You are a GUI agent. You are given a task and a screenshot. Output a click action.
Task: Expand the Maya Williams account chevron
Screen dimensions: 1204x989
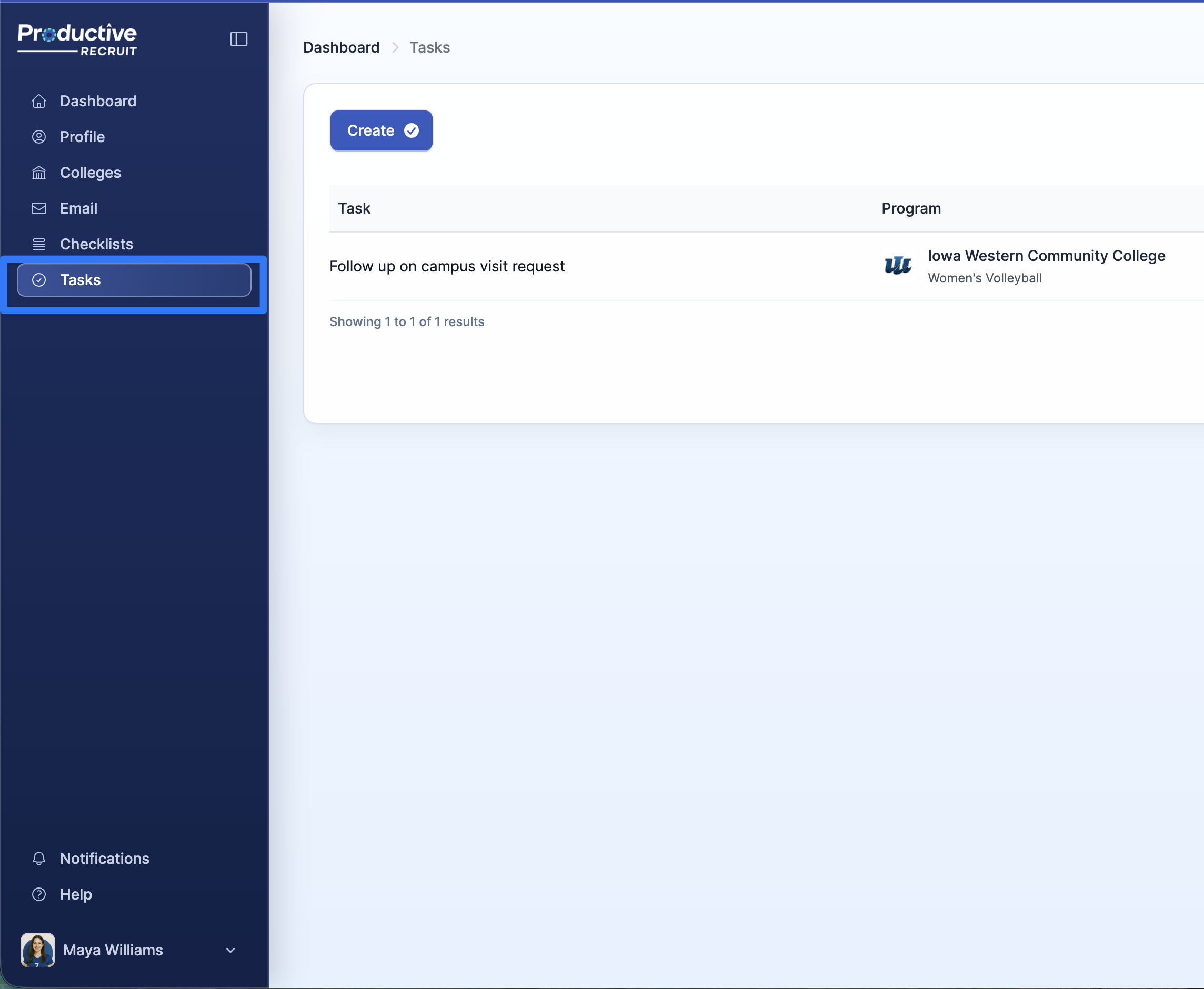[230, 950]
